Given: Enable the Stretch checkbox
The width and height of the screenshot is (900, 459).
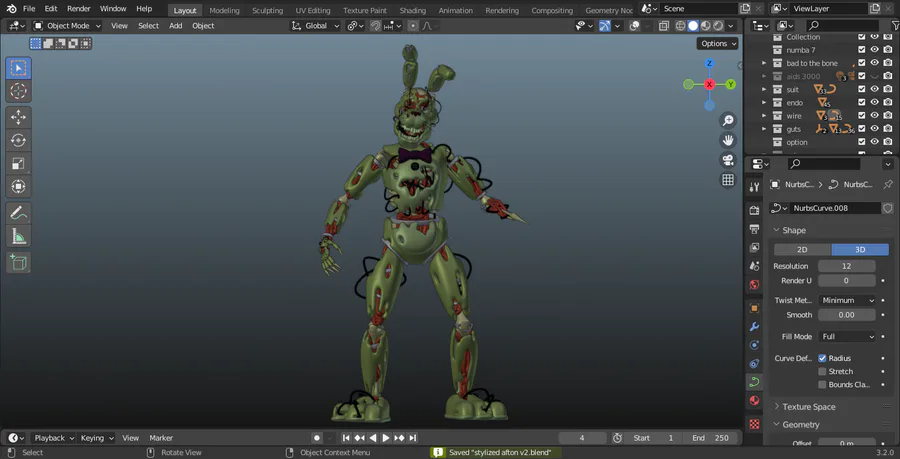Looking at the screenshot, I should click(822, 371).
